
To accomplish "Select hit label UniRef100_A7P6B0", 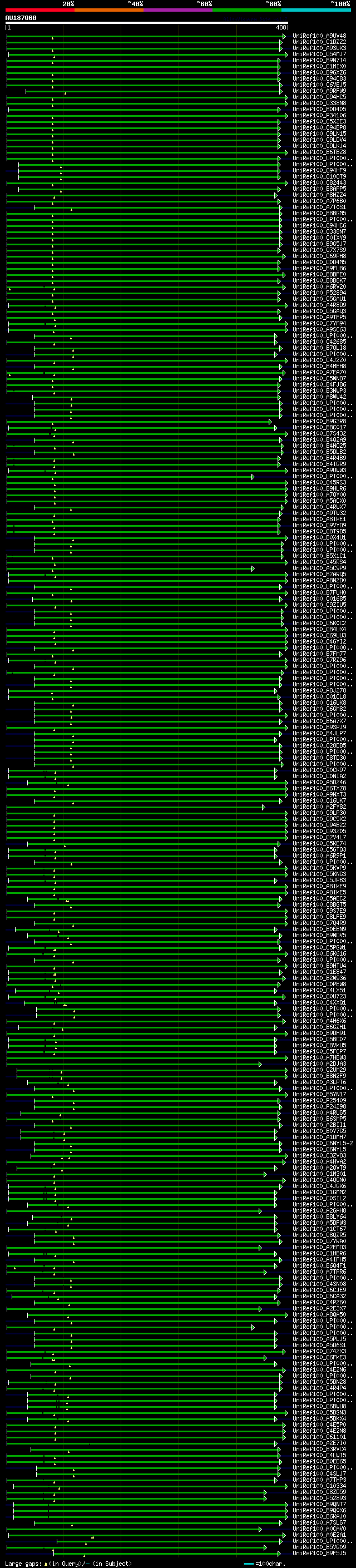I will (319, 201).
